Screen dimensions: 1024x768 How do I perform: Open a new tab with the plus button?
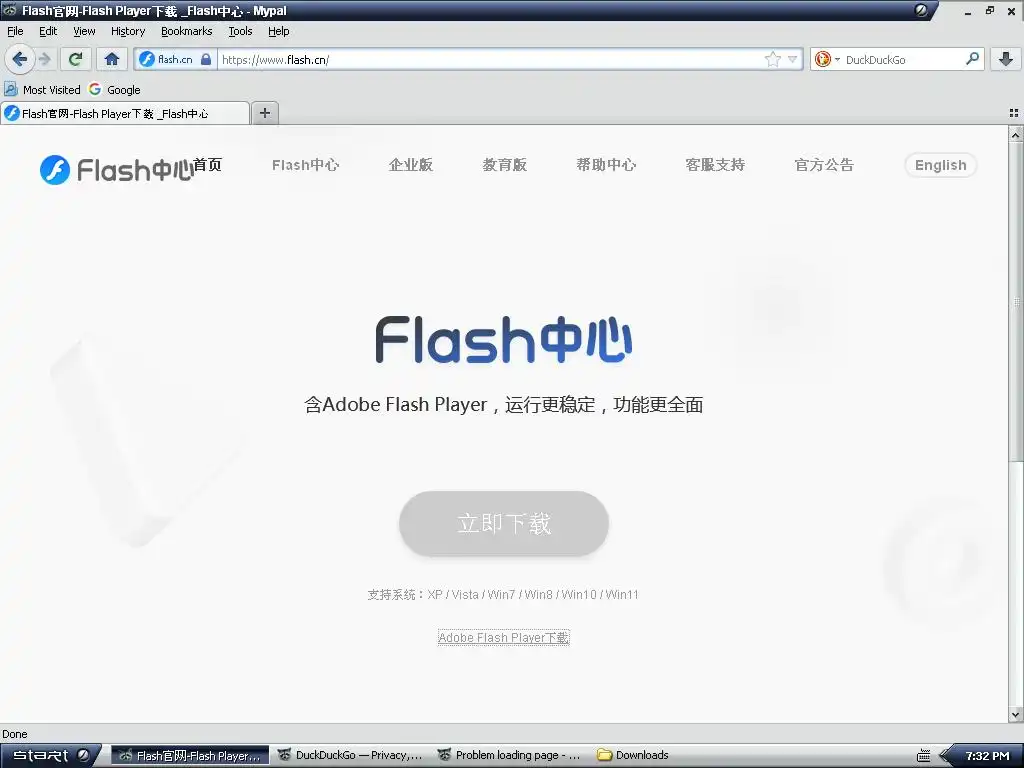click(264, 113)
